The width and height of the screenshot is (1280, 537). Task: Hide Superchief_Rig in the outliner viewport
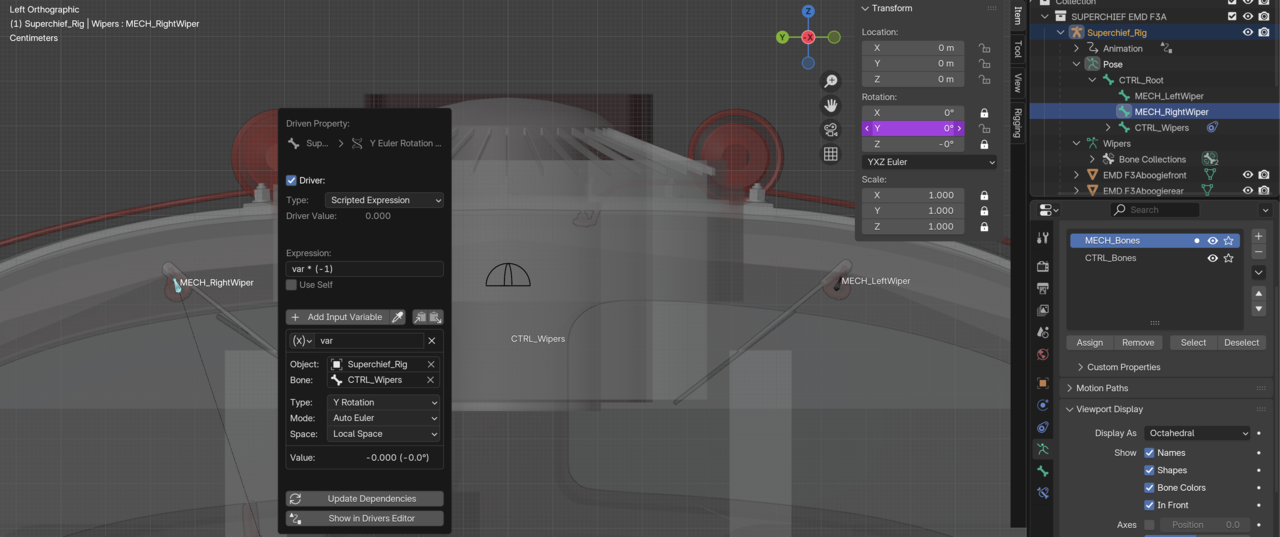pos(1247,32)
